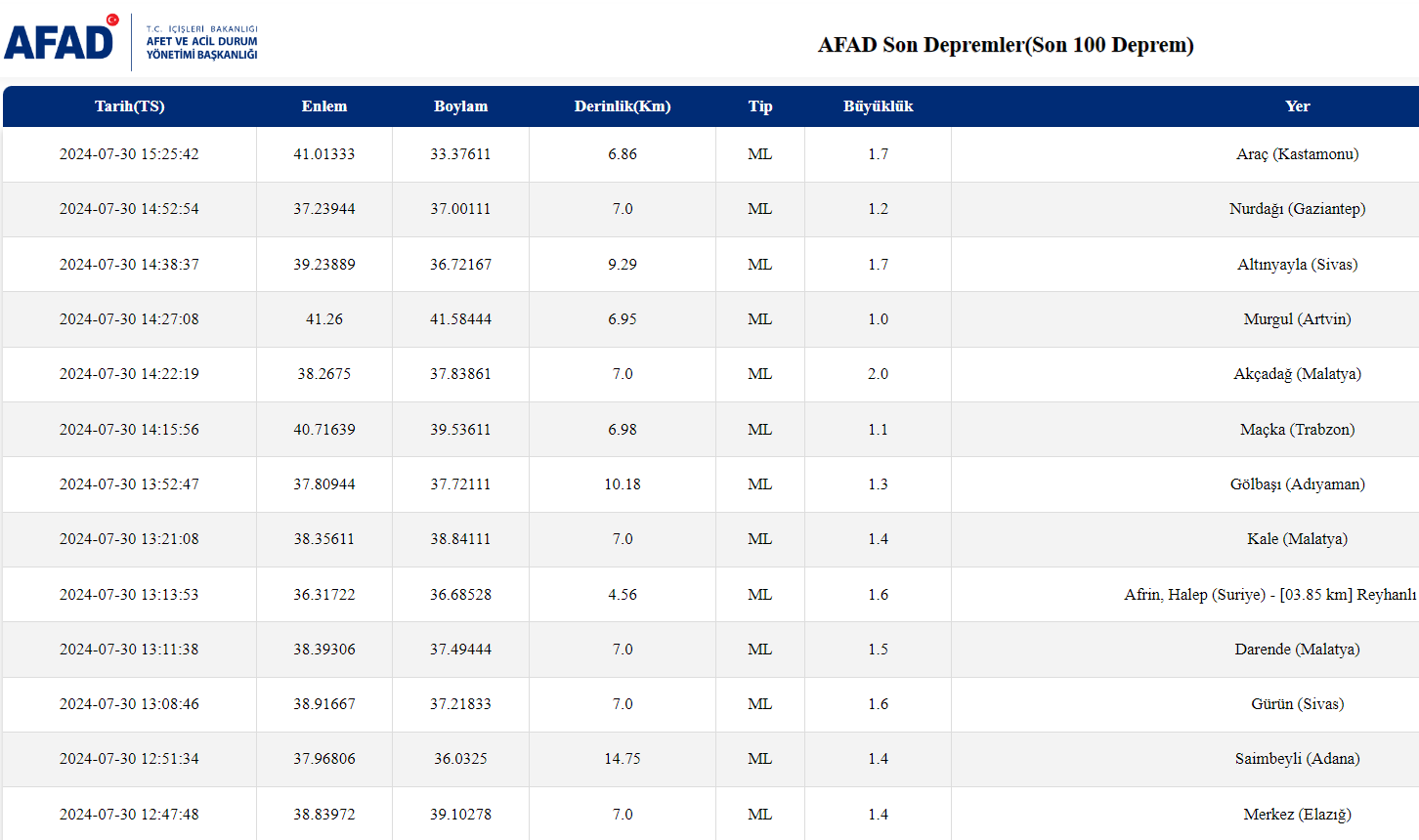The height and width of the screenshot is (840, 1419).
Task: Select the date 2024-07-30 14:52:54
Action: (129, 209)
